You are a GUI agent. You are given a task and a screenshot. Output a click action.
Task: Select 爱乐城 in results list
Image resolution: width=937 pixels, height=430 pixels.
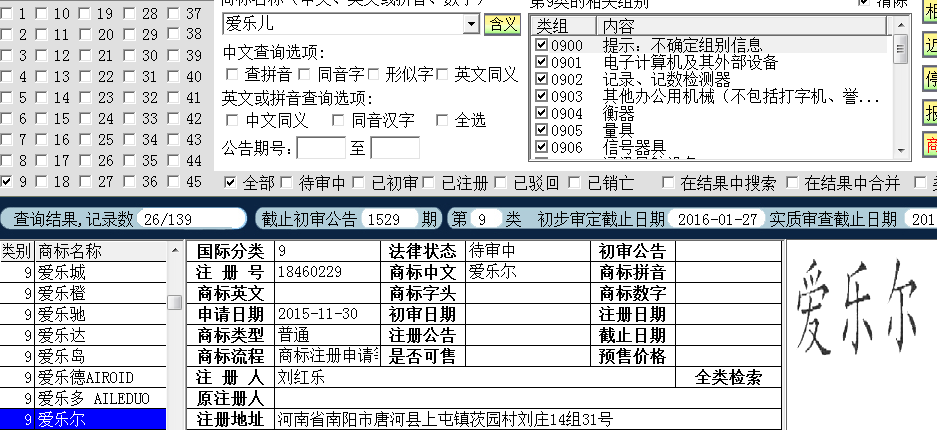click(x=83, y=273)
